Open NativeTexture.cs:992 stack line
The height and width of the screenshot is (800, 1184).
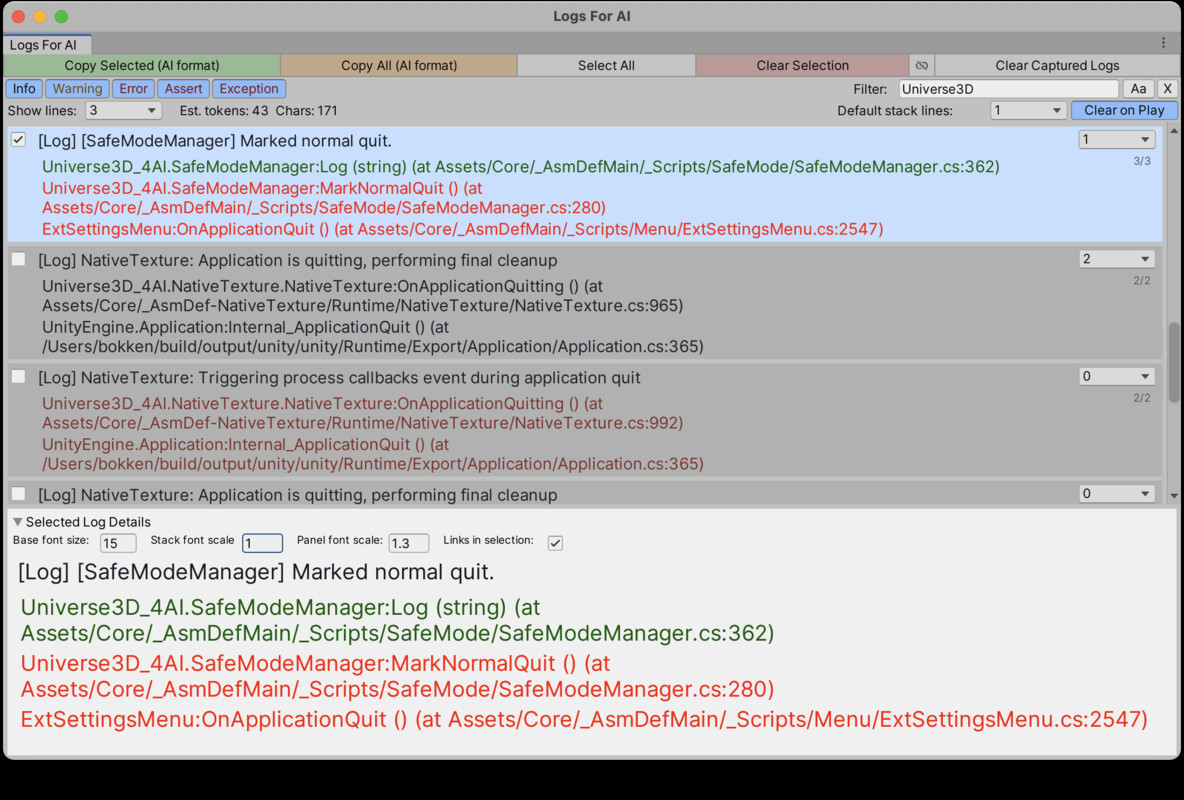click(362, 413)
